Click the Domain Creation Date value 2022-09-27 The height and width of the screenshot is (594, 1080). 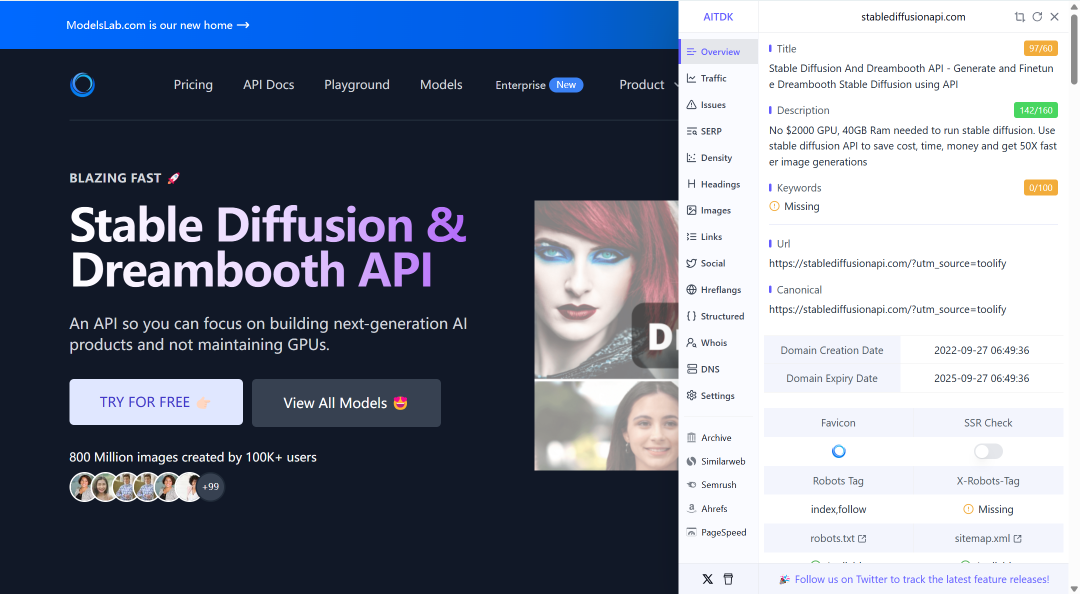coord(982,350)
